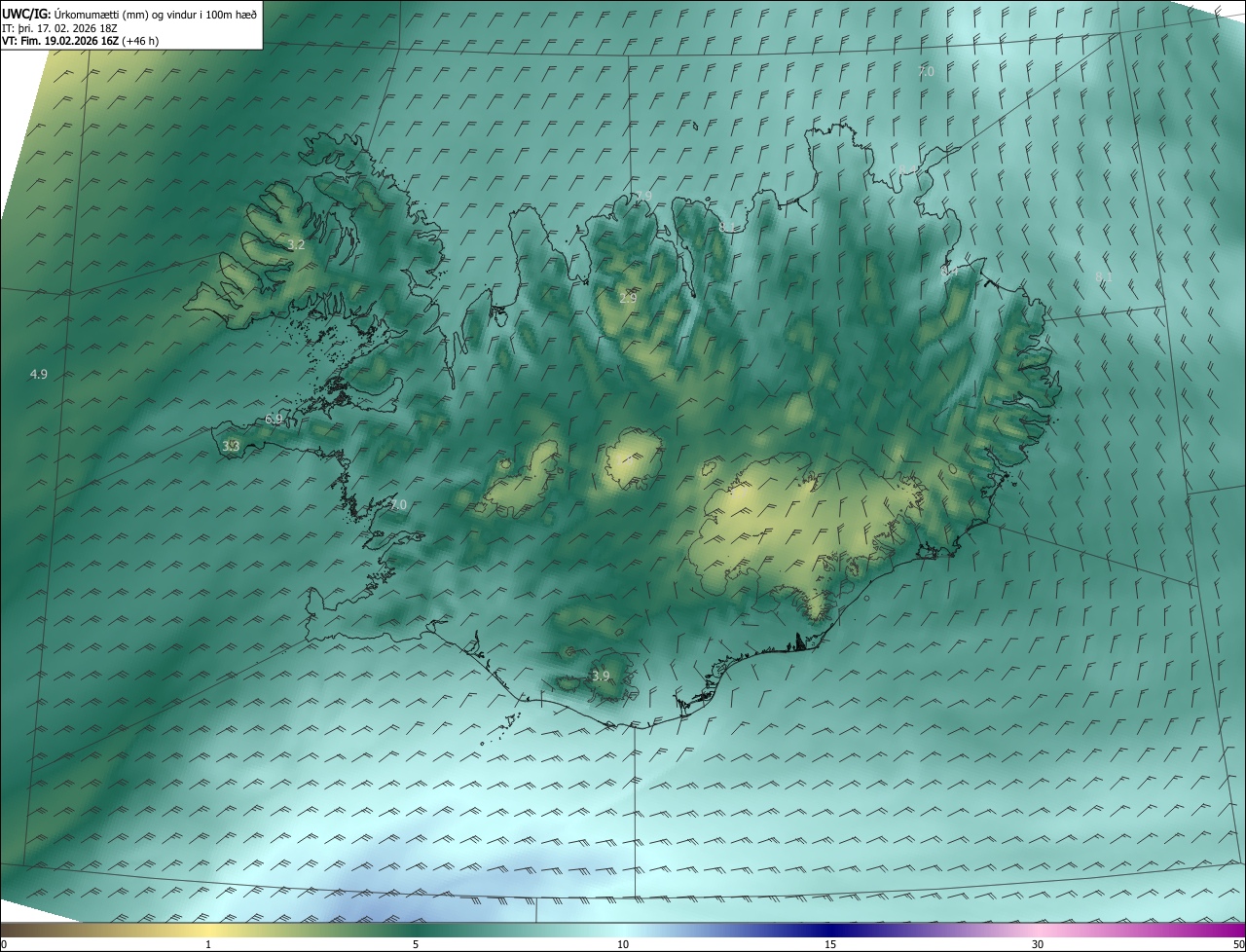Click the 7.0 value on Iceland's west coast
Viewport: 1246px width, 952px height.
398,505
